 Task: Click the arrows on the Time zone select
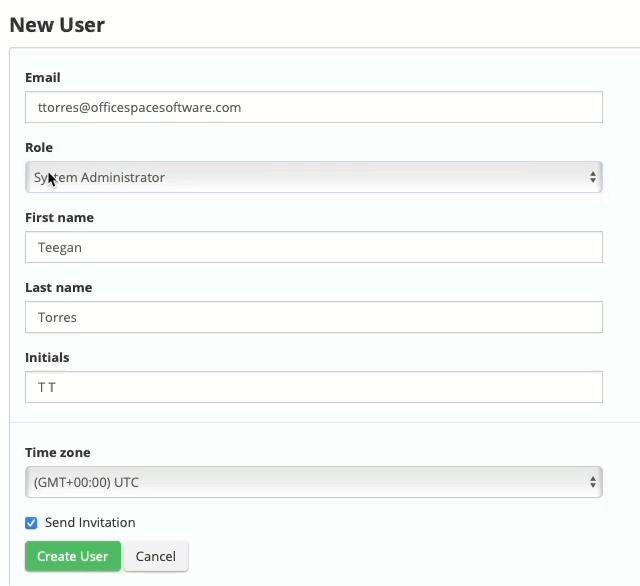point(593,482)
